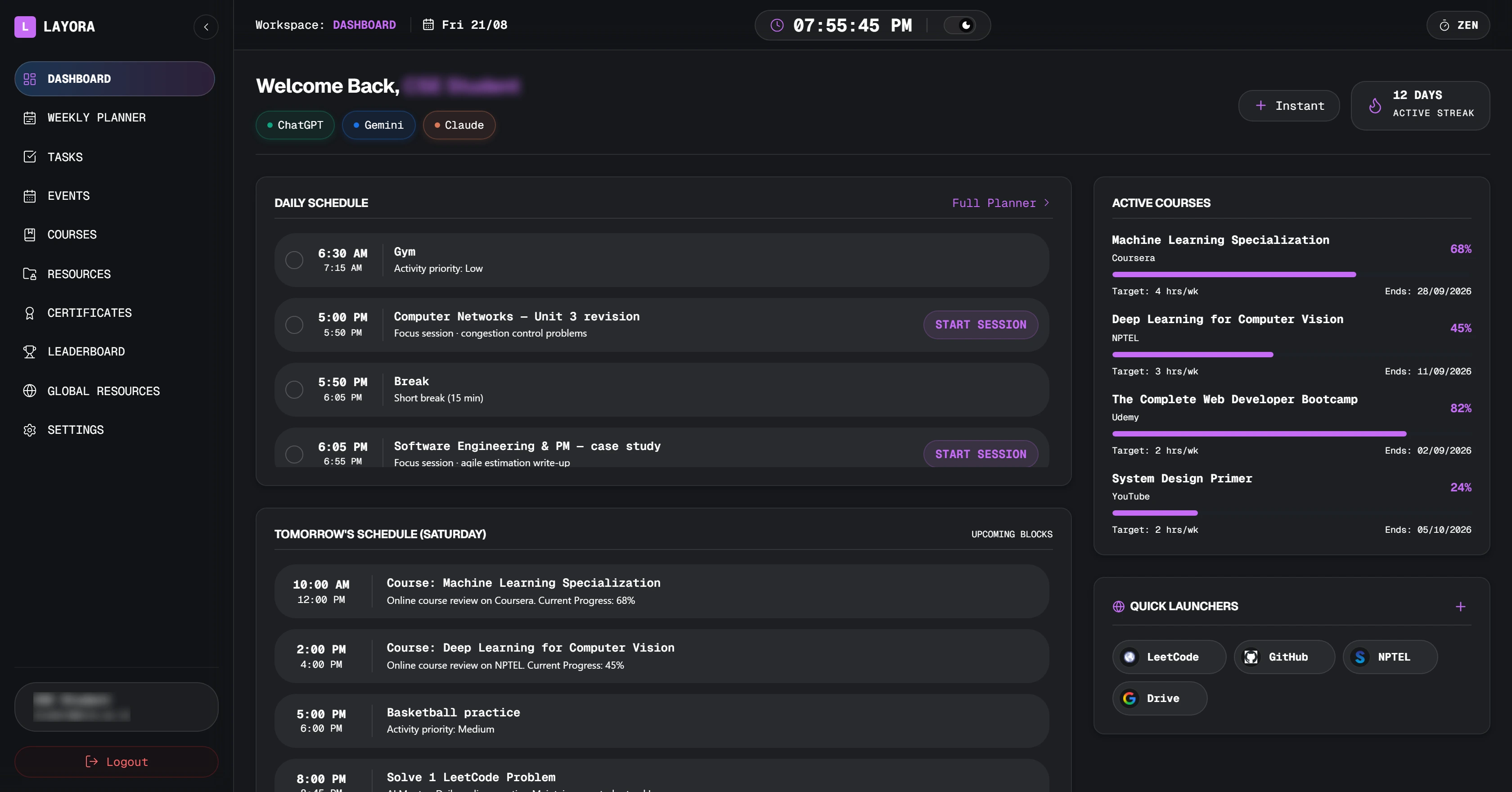This screenshot has width=1512, height=792.
Task: Click the chevron next to Full Planner
Action: pyautogui.click(x=1046, y=202)
